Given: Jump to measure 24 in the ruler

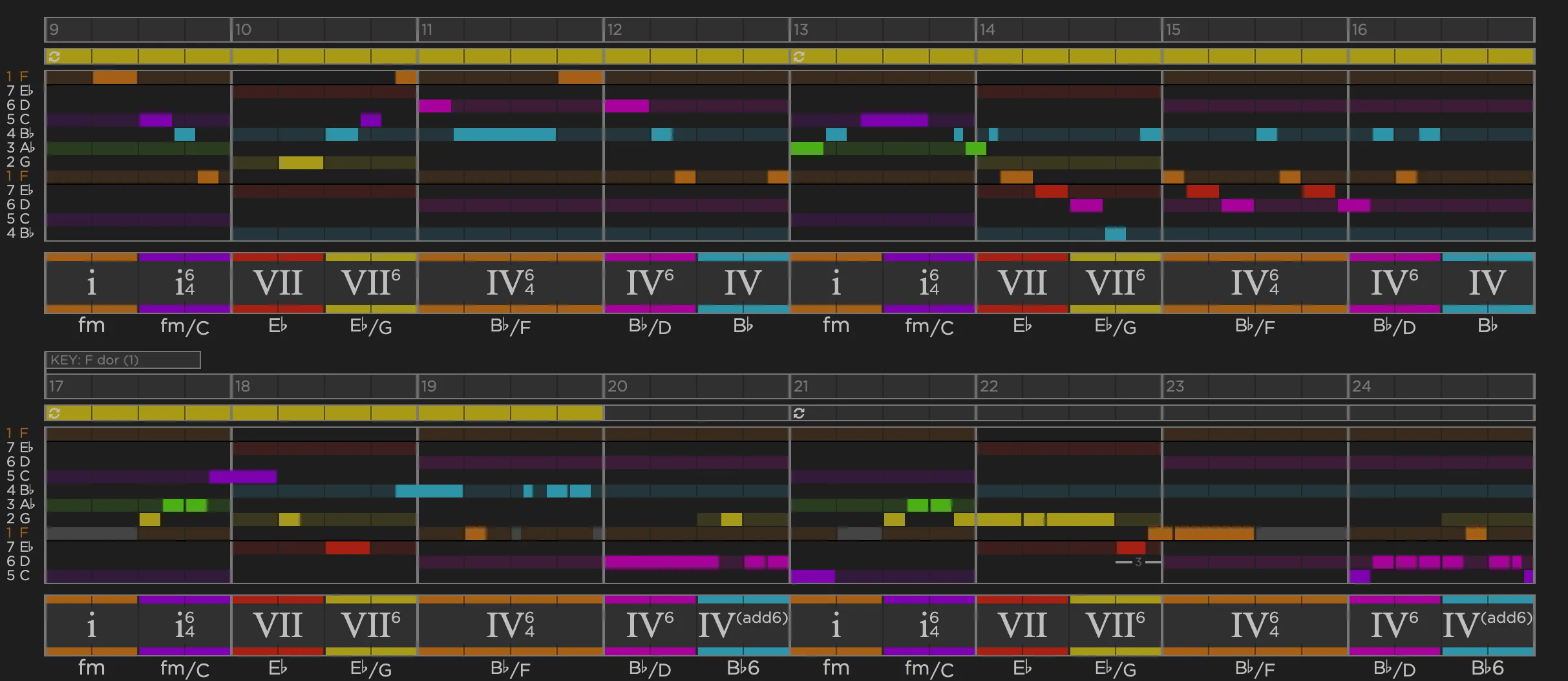Looking at the screenshot, I should [1361, 386].
